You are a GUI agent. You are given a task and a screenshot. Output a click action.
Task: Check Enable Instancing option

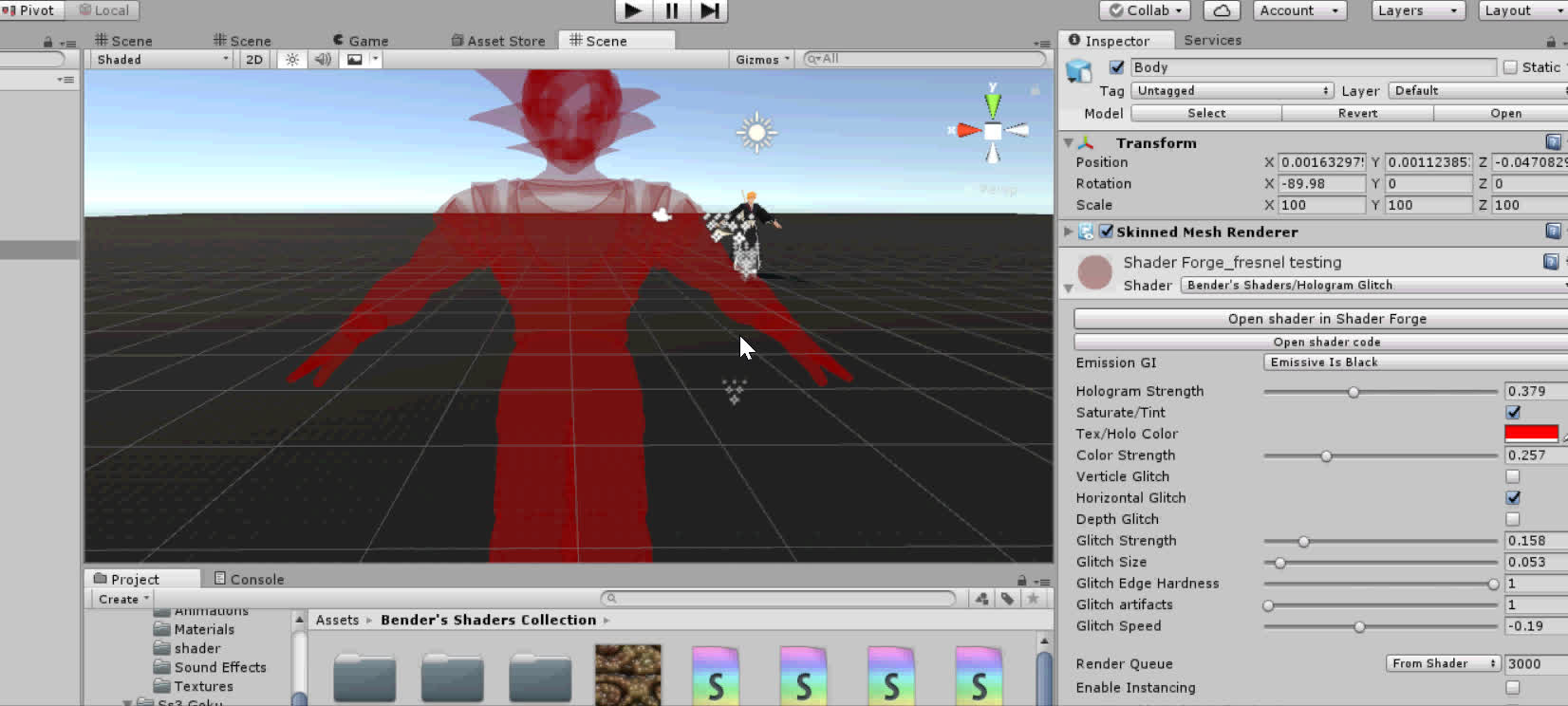[1513, 688]
